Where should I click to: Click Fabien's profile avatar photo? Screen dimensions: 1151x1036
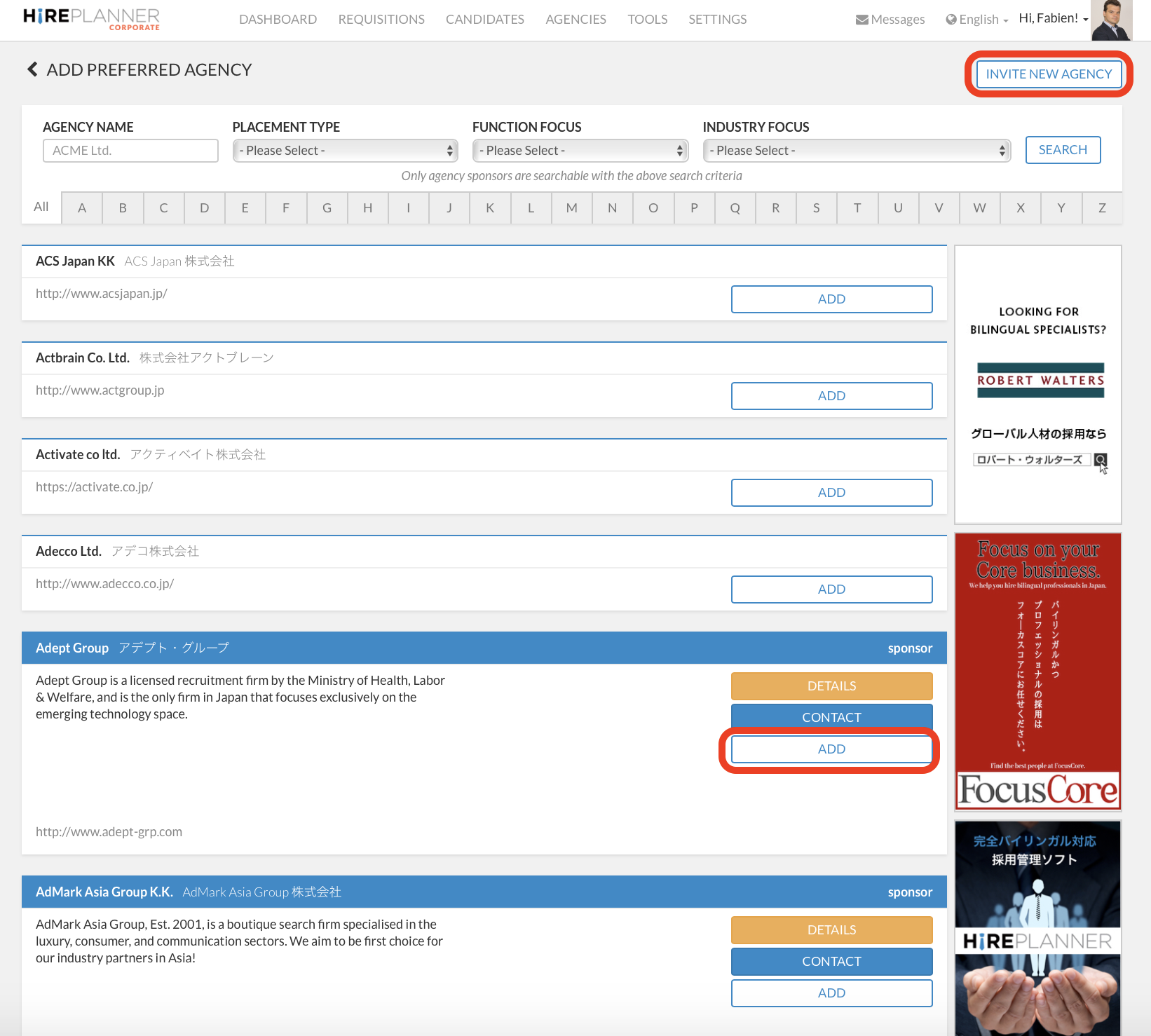(1110, 20)
